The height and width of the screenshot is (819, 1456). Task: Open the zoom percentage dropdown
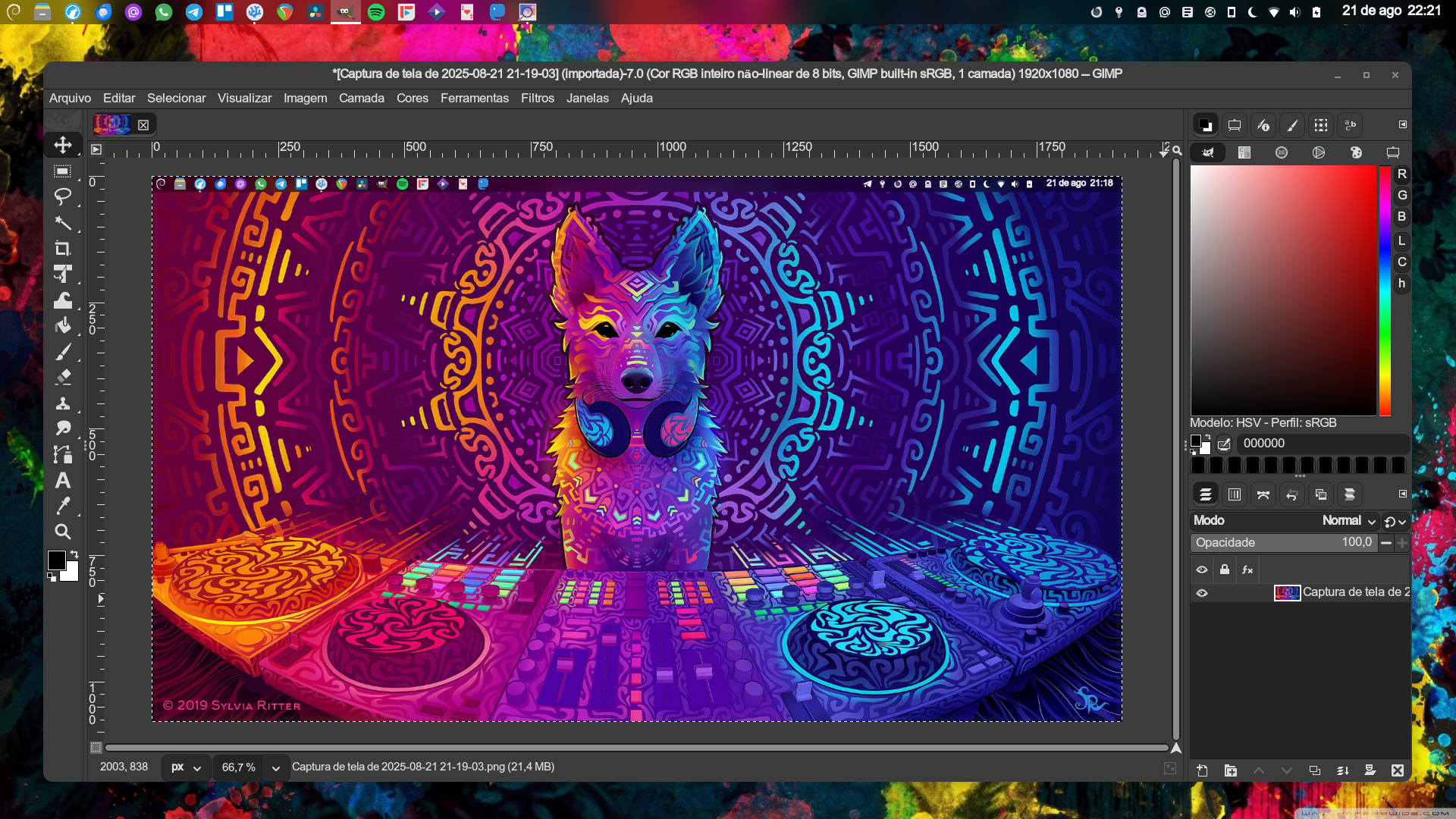(276, 767)
